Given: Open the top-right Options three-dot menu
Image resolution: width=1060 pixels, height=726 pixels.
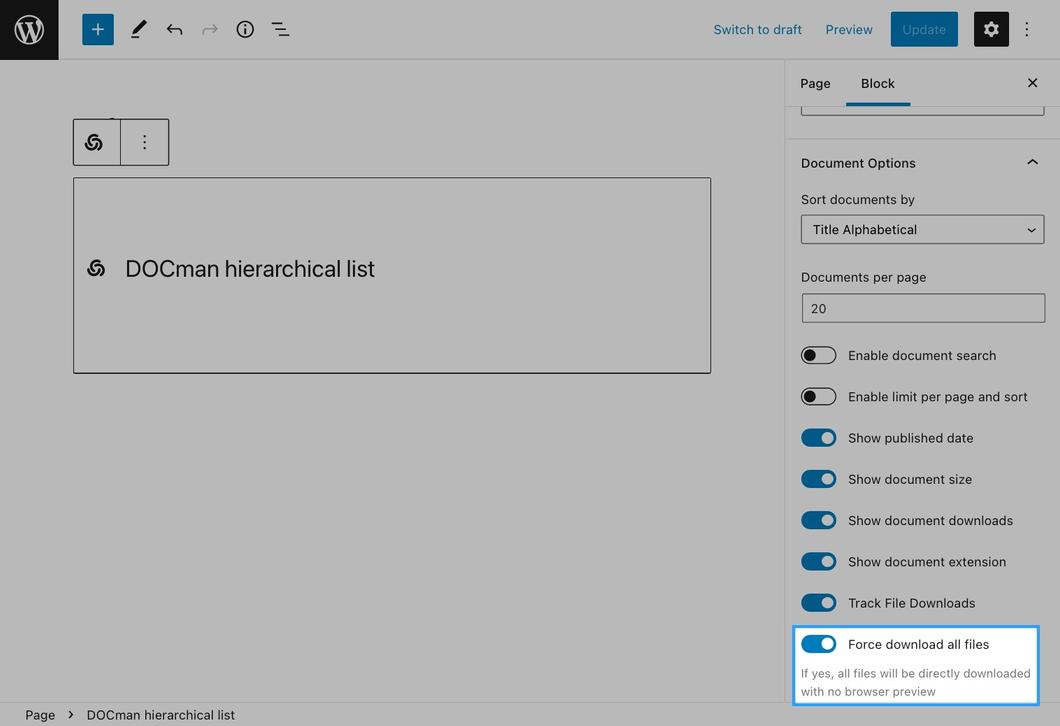Looking at the screenshot, I should coord(1027,29).
